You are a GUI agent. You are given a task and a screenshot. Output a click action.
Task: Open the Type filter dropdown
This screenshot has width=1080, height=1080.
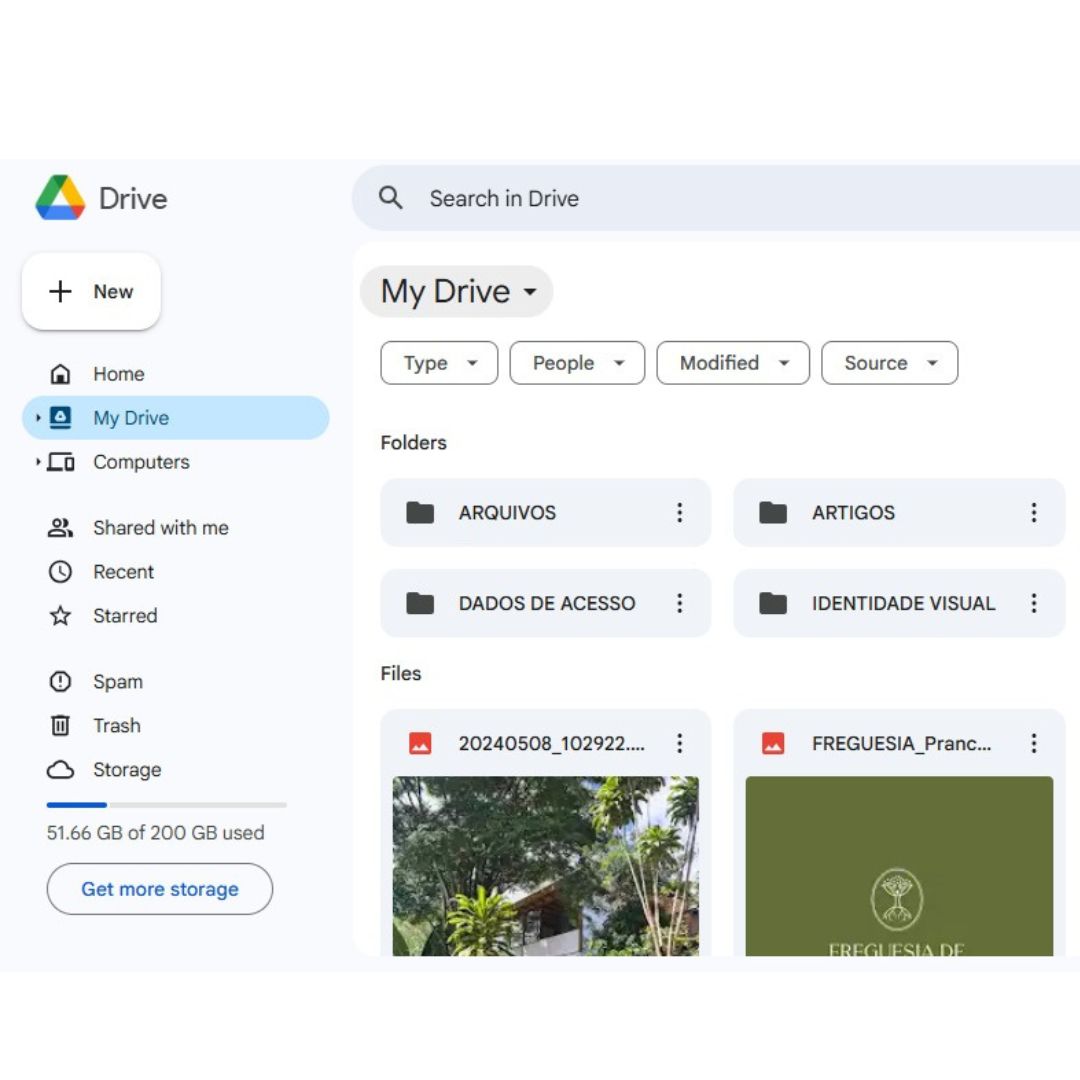tap(439, 363)
